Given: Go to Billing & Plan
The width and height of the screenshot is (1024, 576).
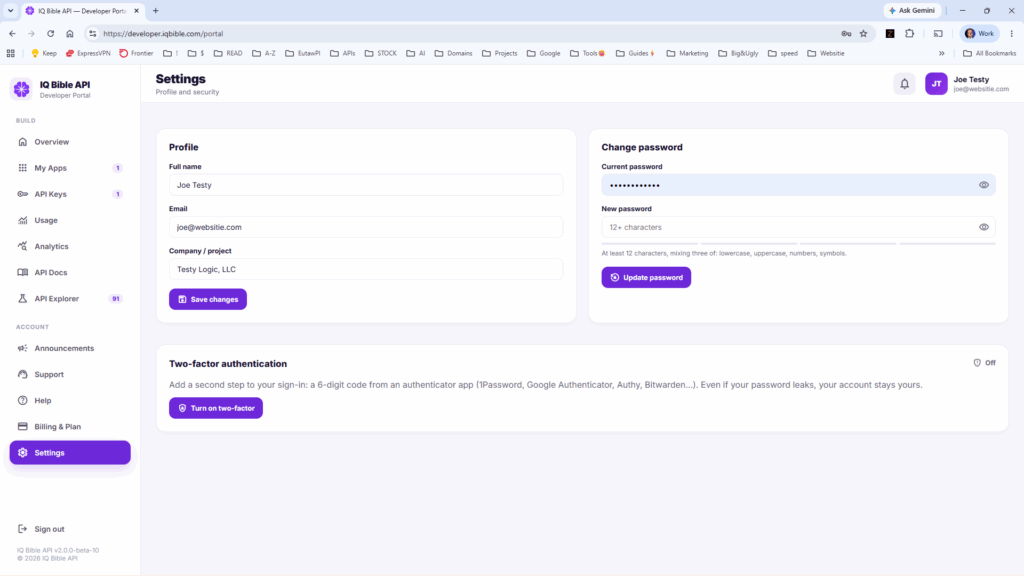Looking at the screenshot, I should 70,426.
